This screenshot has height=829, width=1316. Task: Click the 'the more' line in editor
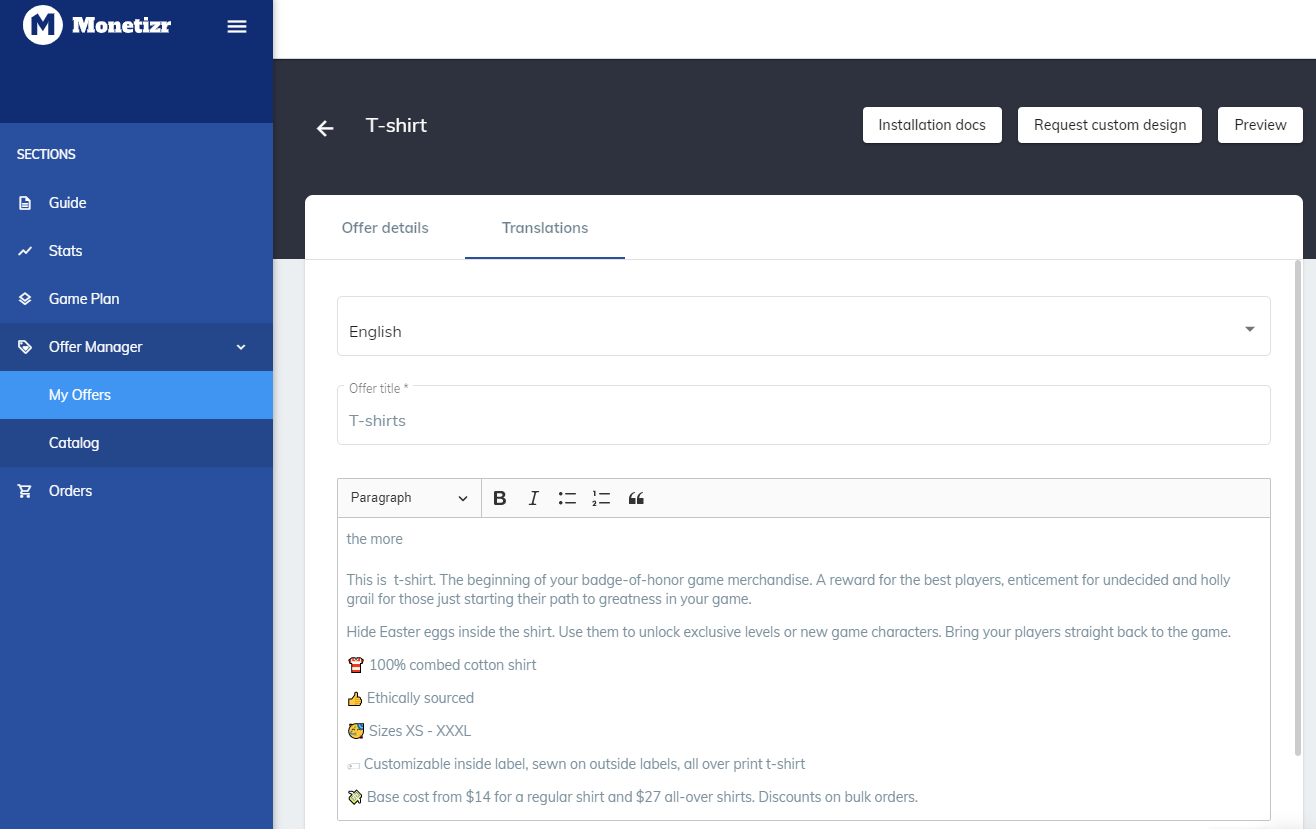pos(375,539)
